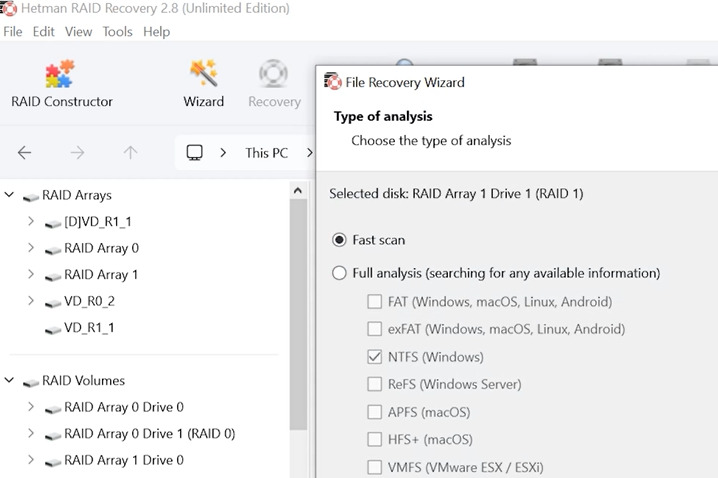Viewport: 718px width, 478px height.
Task: Expand RAID Array 0 Drive 1 (RAID 0) node
Action: point(31,433)
